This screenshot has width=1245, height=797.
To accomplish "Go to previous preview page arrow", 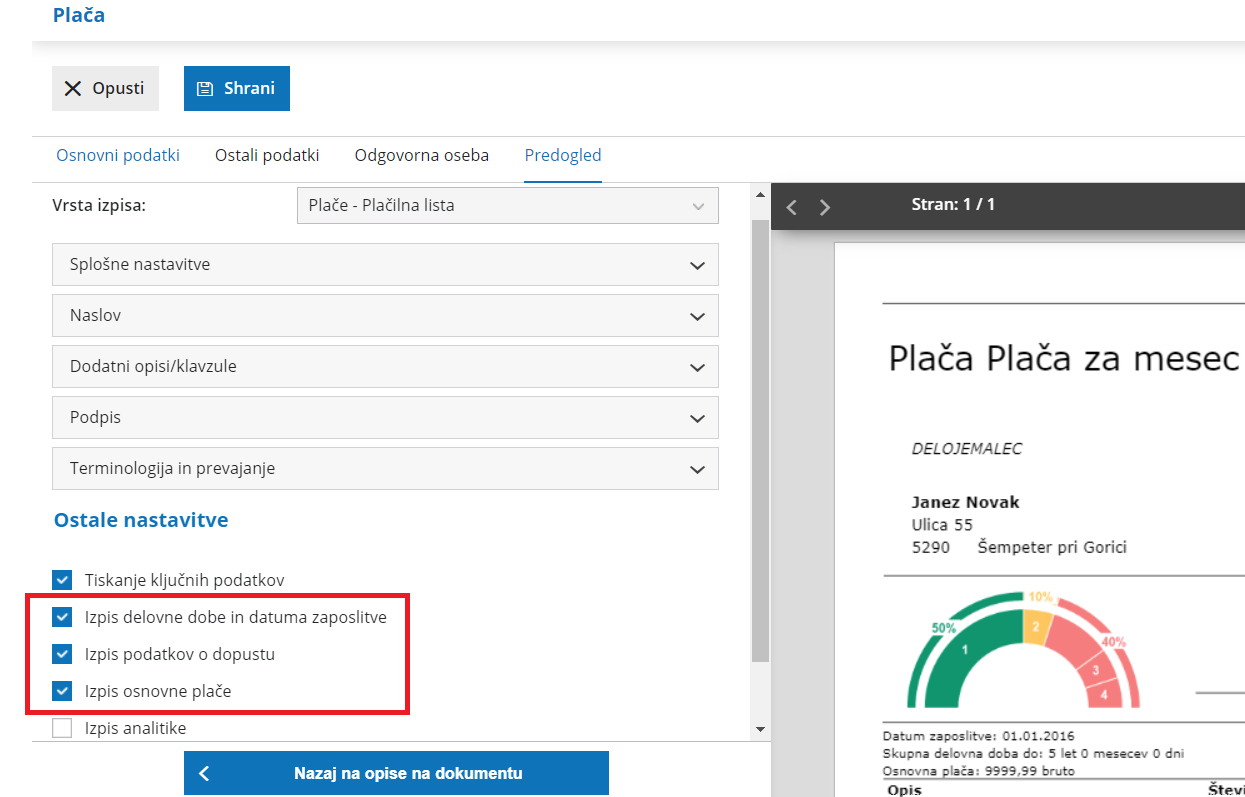I will pos(791,207).
